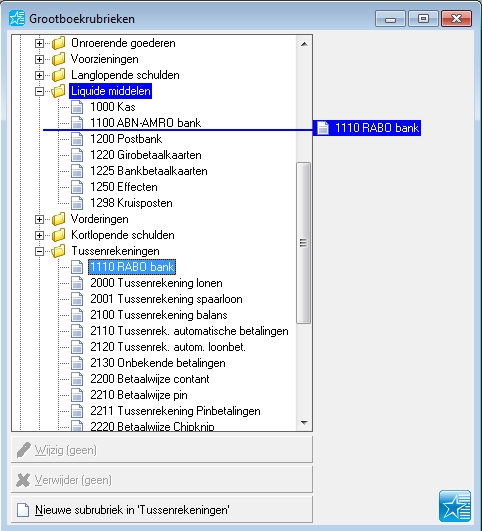Click the document icon beside 1250 Effecten

[77, 187]
